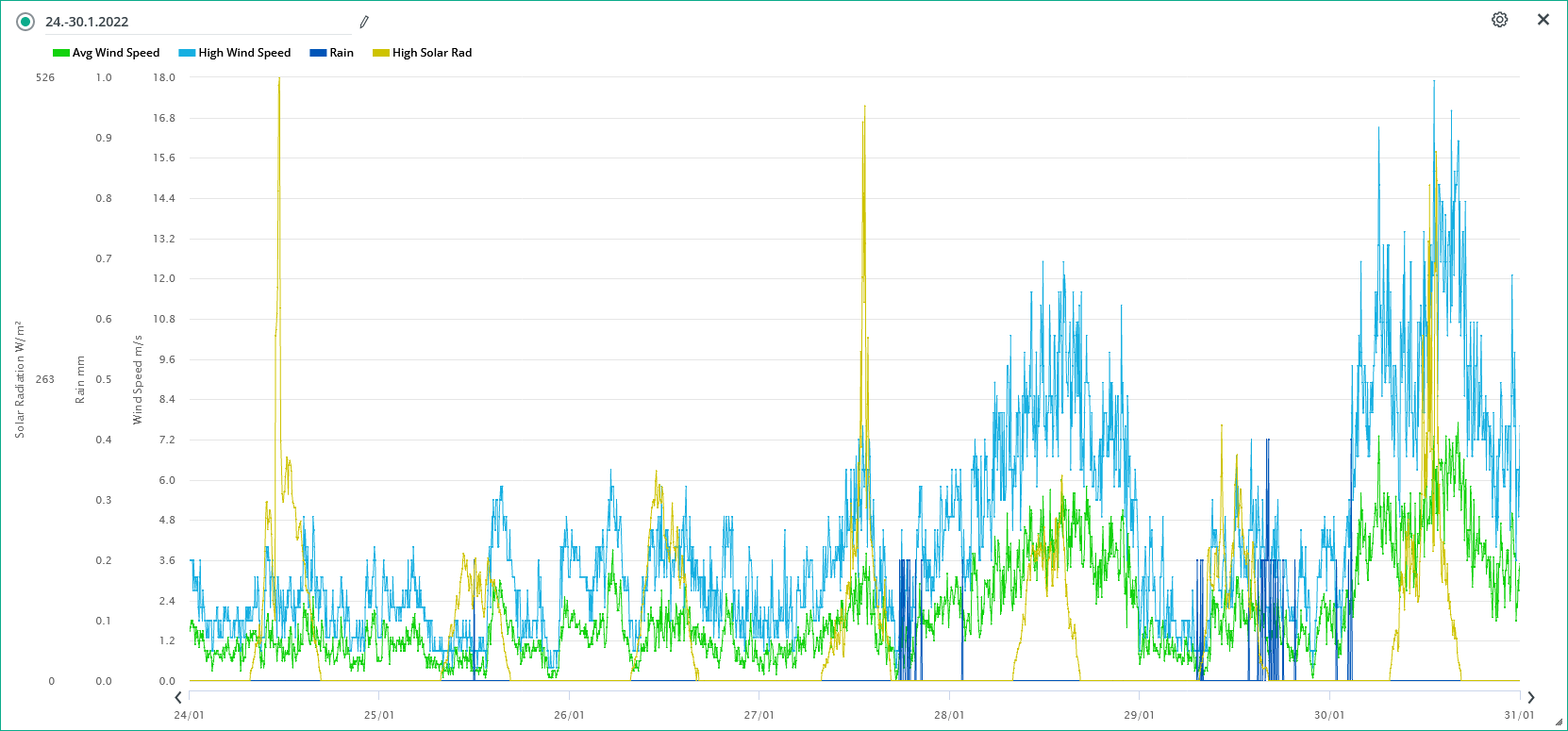
Task: Toggle the Avg Wind Speed legend label
Action: coord(116,53)
